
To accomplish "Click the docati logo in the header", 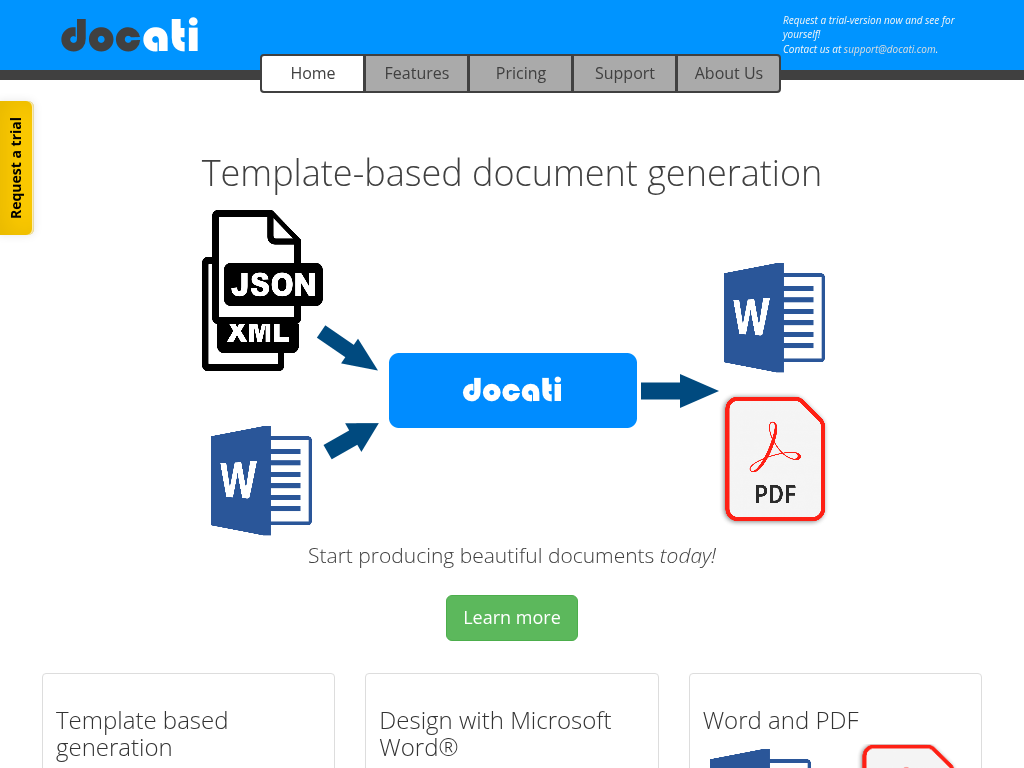I will point(130,35).
